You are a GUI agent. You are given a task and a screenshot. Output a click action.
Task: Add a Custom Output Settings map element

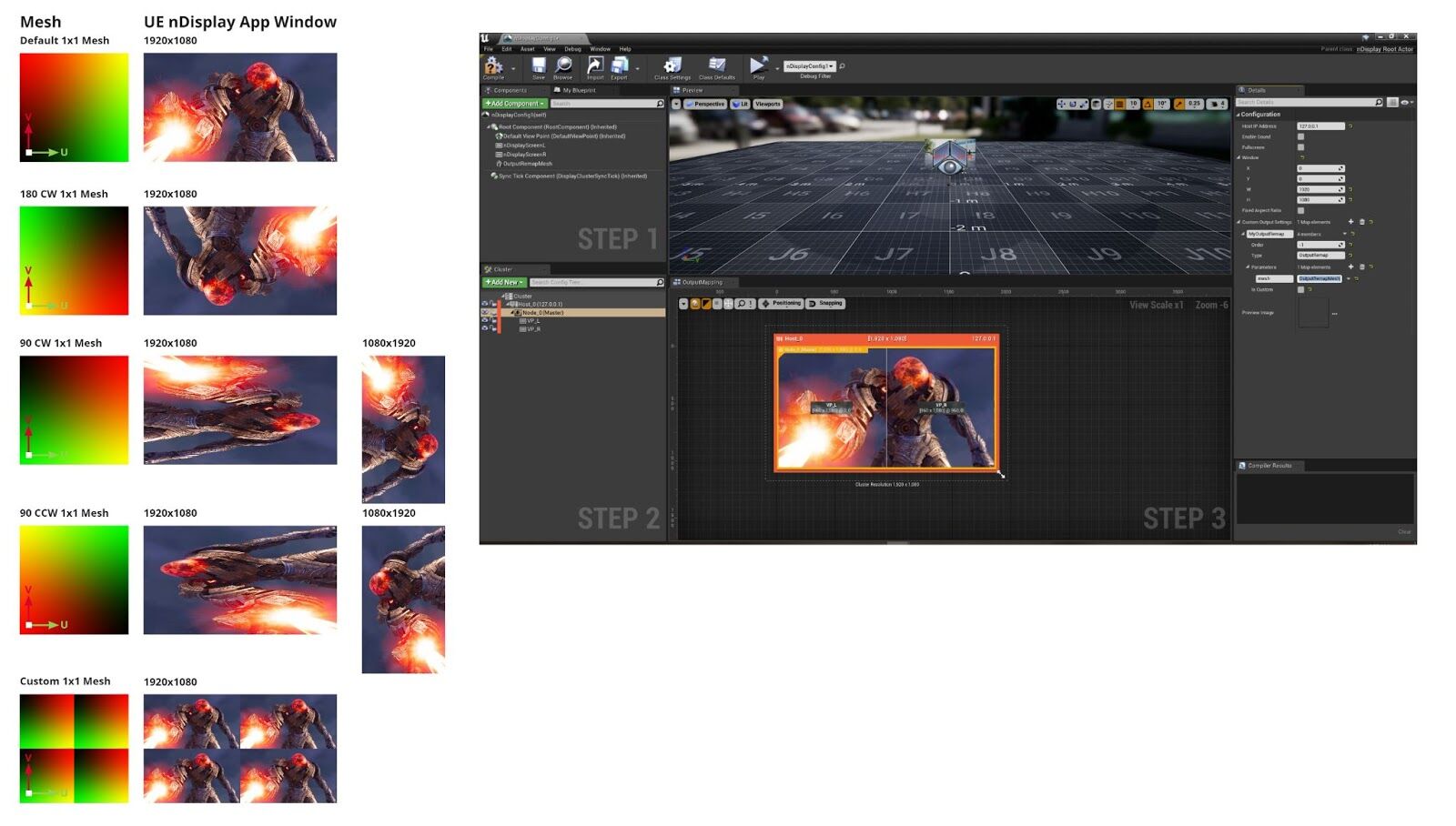pyautogui.click(x=1350, y=222)
